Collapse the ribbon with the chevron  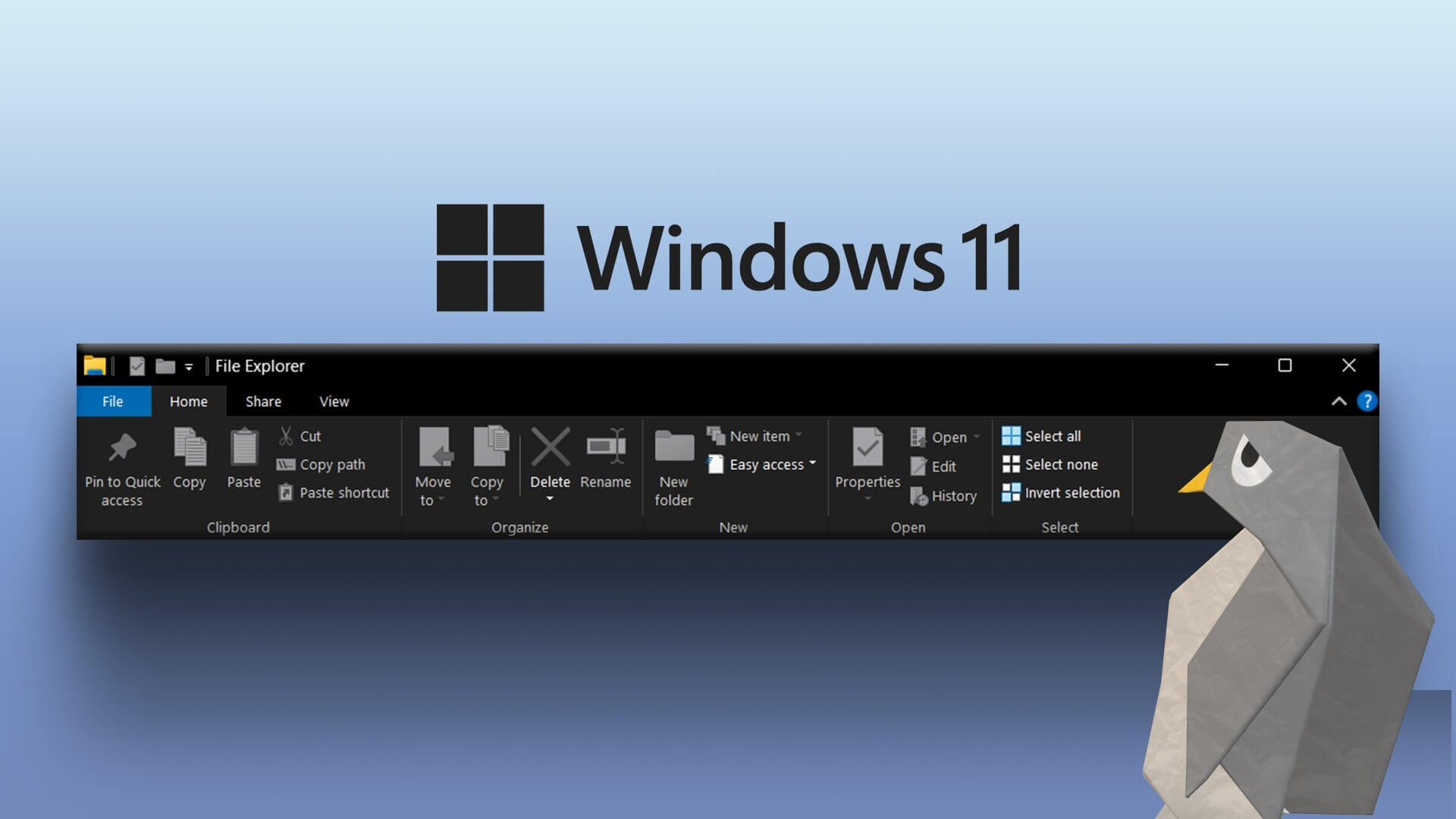(x=1338, y=401)
